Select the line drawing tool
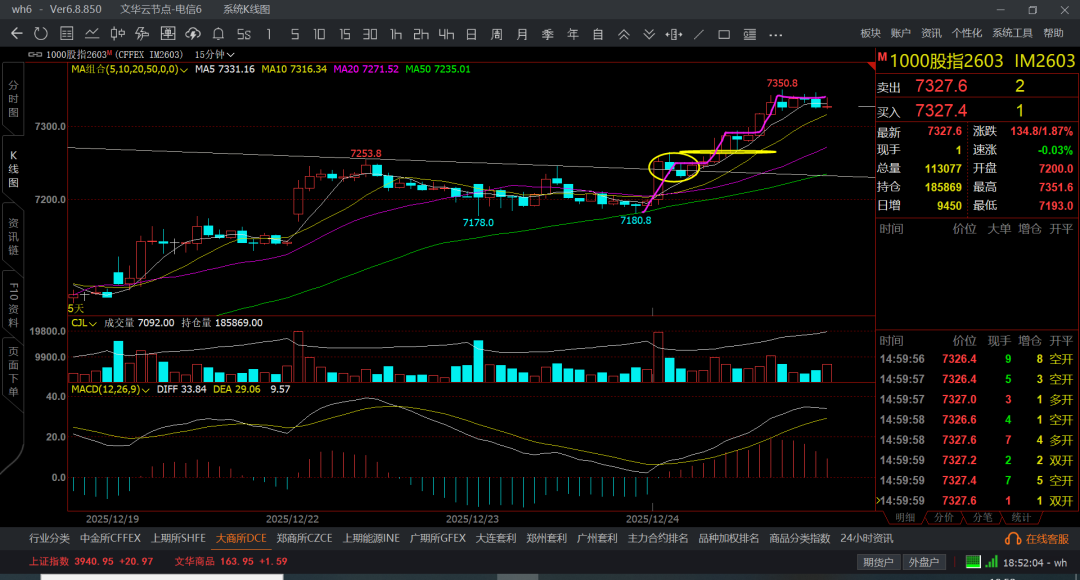 click(699, 34)
